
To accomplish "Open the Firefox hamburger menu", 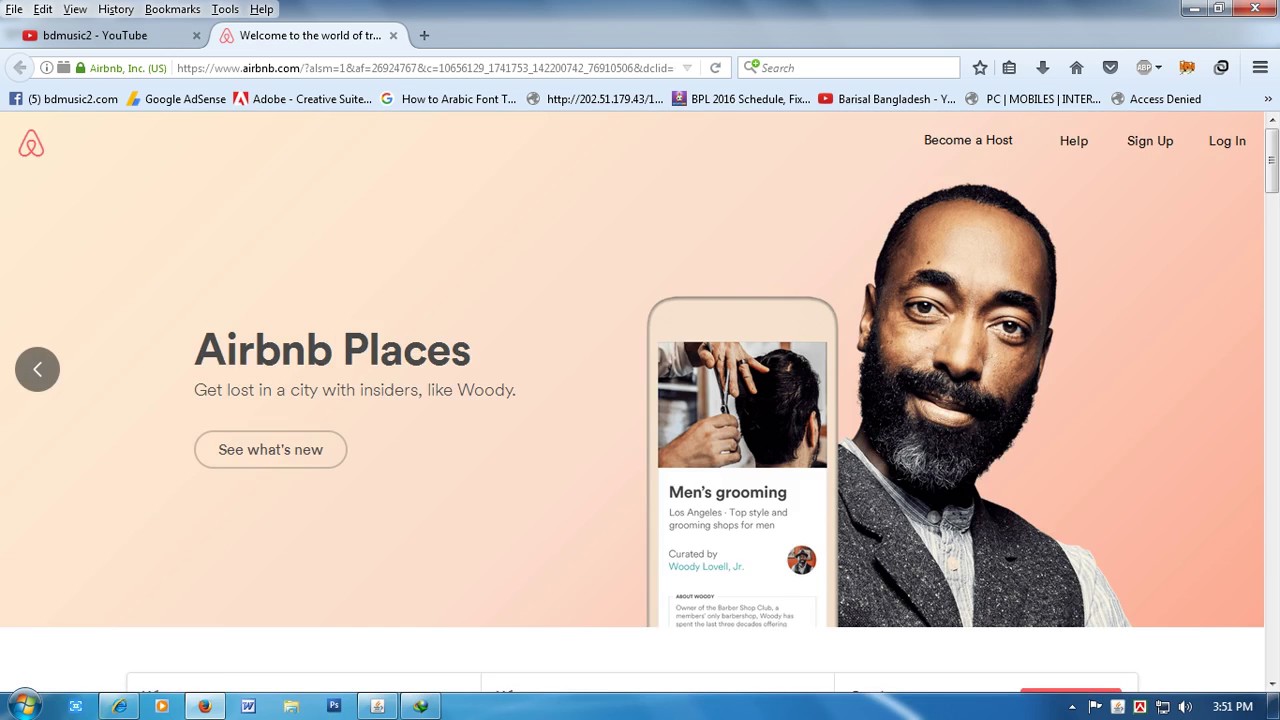I will point(1260,68).
